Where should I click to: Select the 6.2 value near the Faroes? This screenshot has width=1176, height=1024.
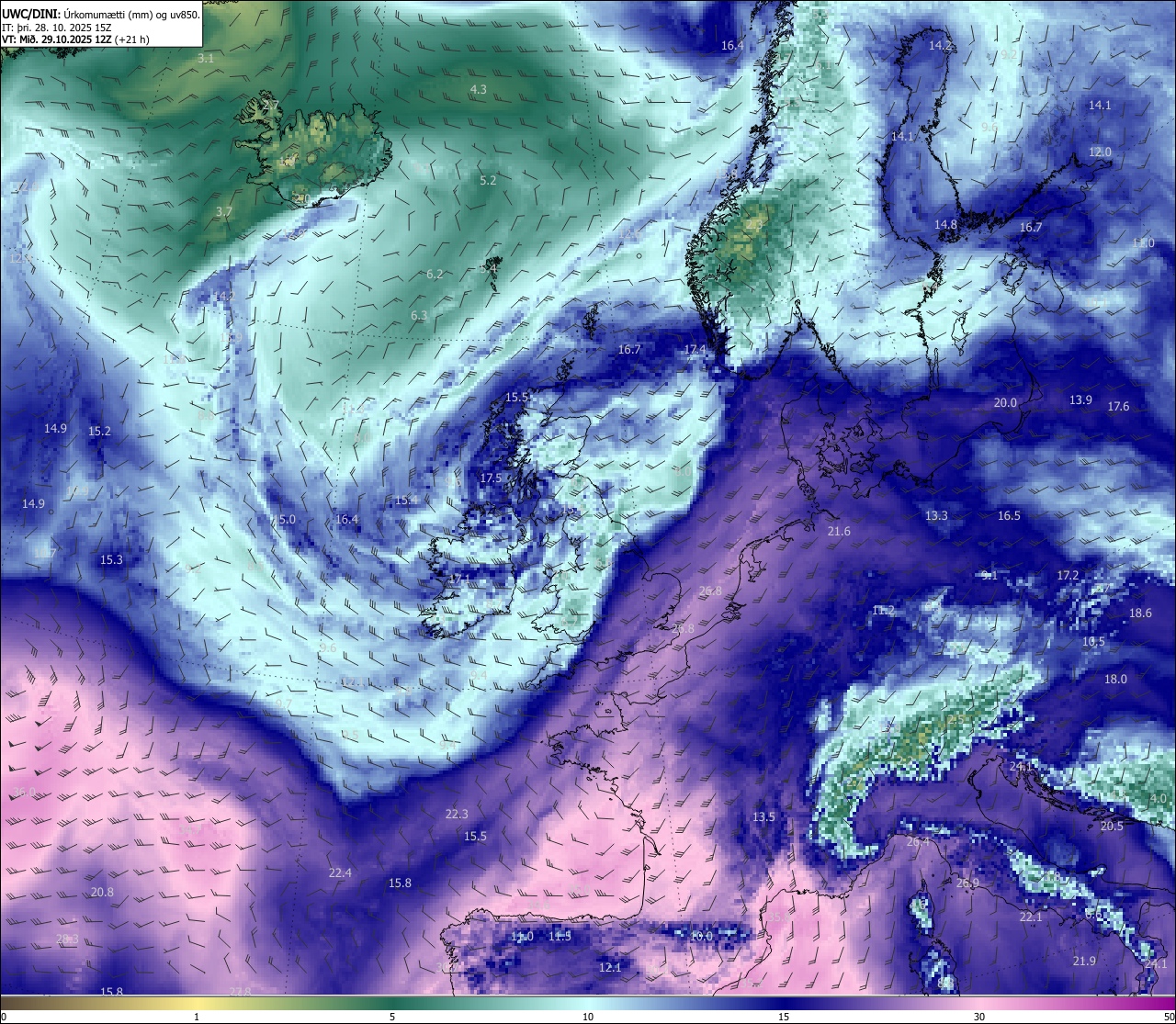click(x=435, y=274)
